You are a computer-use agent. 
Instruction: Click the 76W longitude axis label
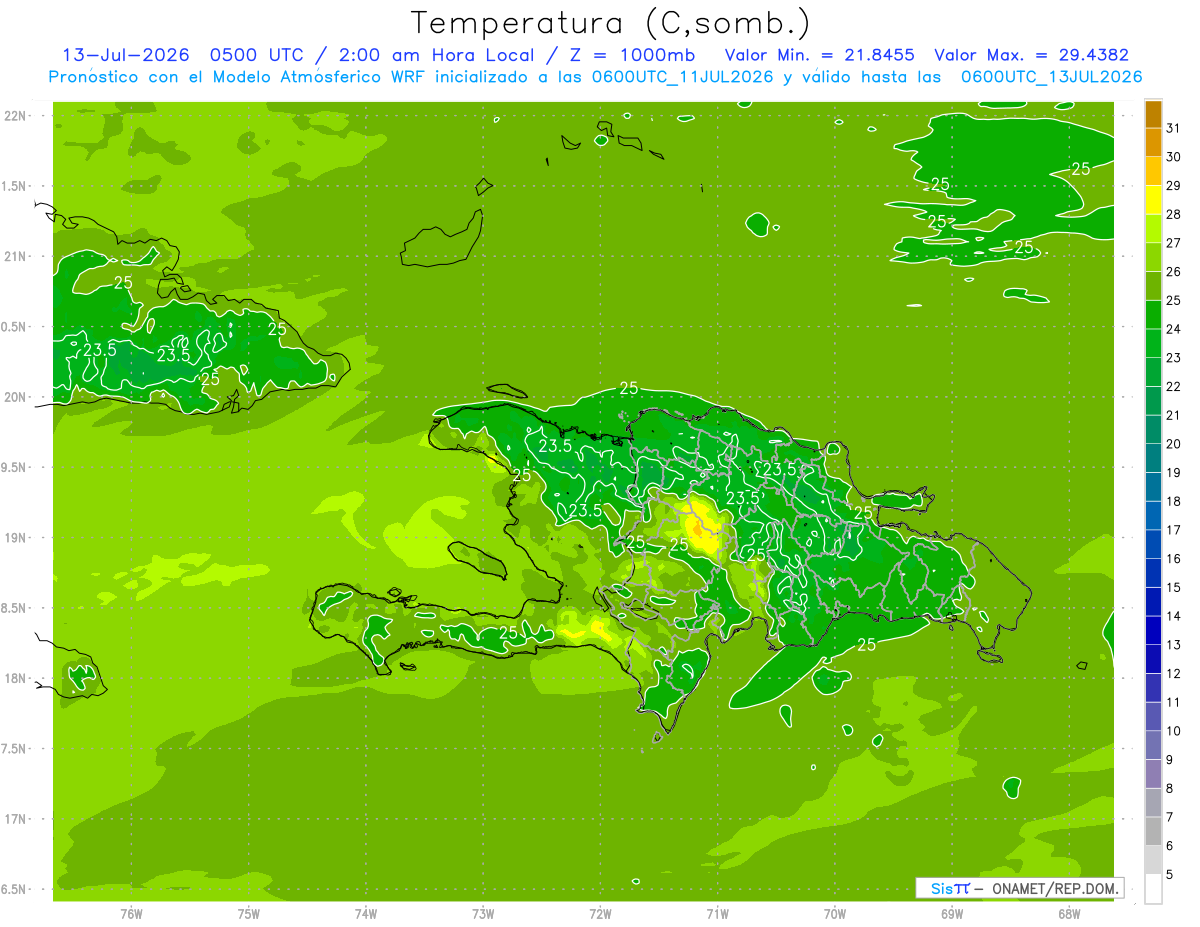tap(131, 913)
